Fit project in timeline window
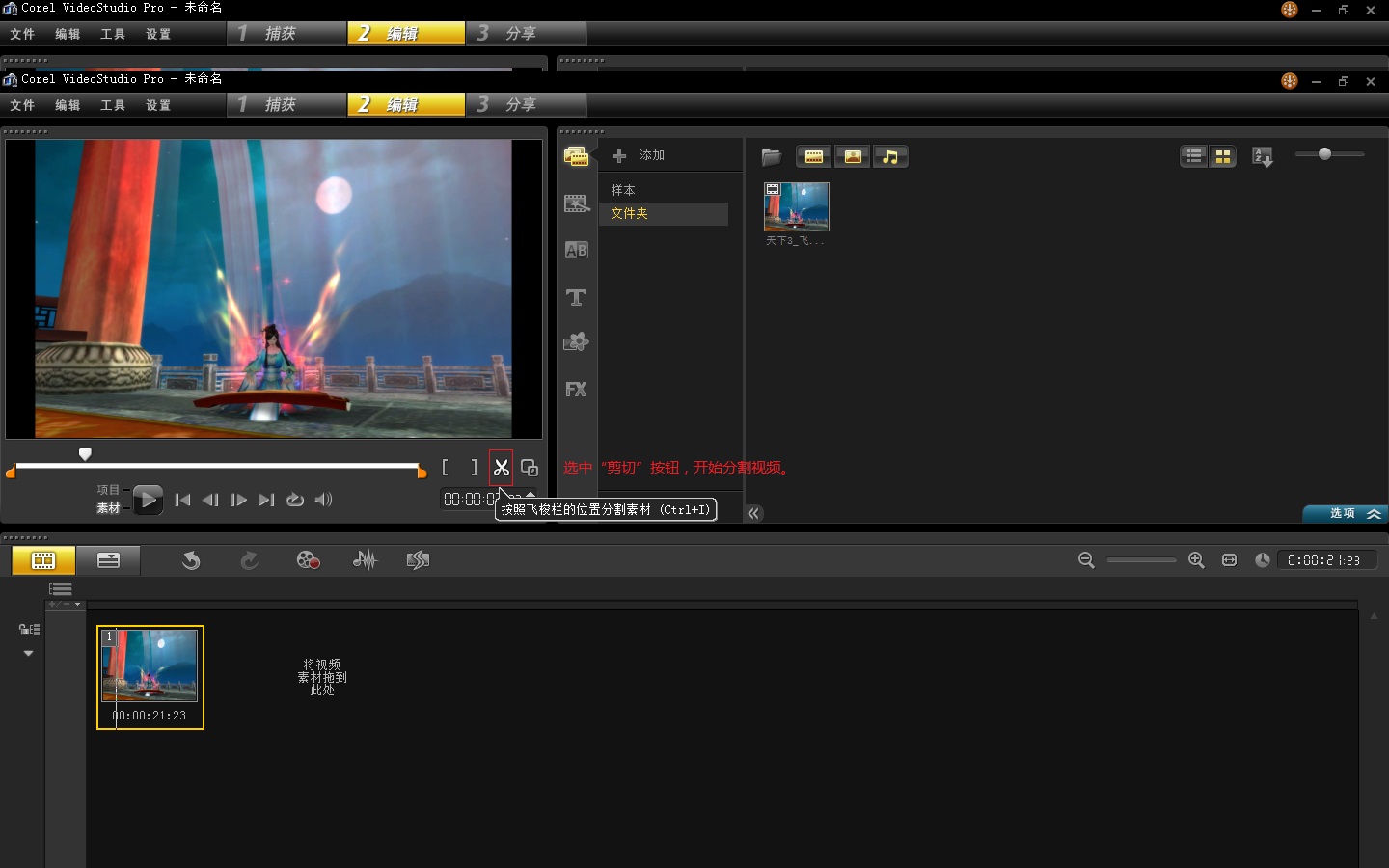 [x=1229, y=560]
